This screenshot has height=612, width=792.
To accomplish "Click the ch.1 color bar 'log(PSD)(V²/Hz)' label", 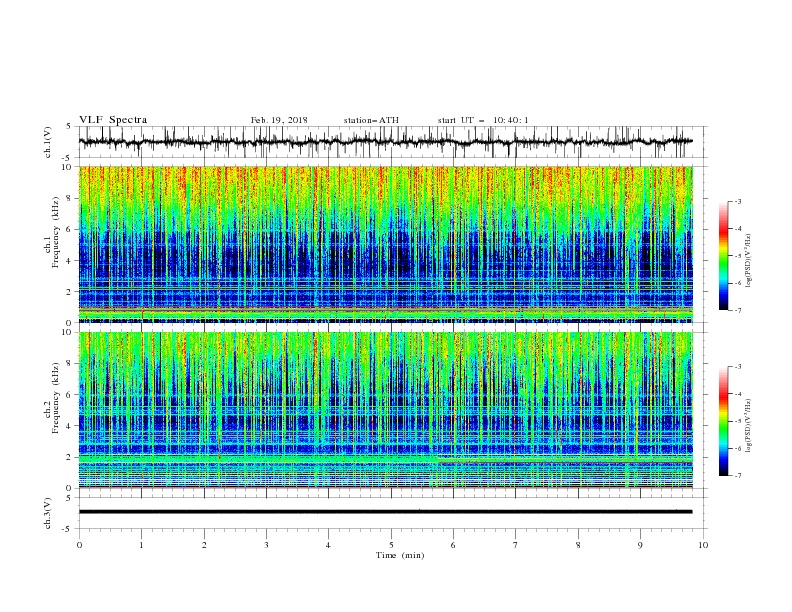I will tap(749, 261).
